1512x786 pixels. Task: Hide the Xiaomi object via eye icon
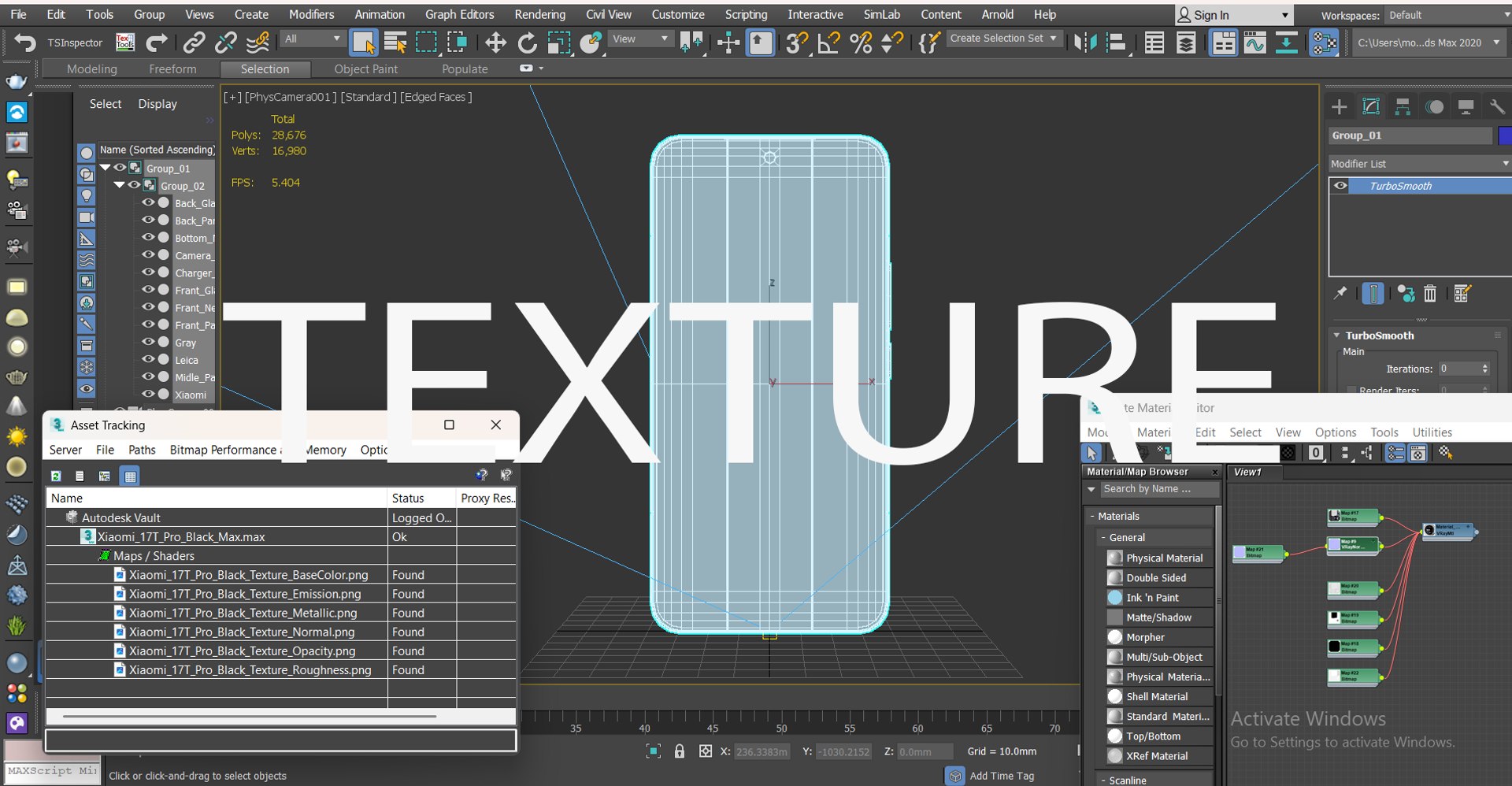click(148, 394)
